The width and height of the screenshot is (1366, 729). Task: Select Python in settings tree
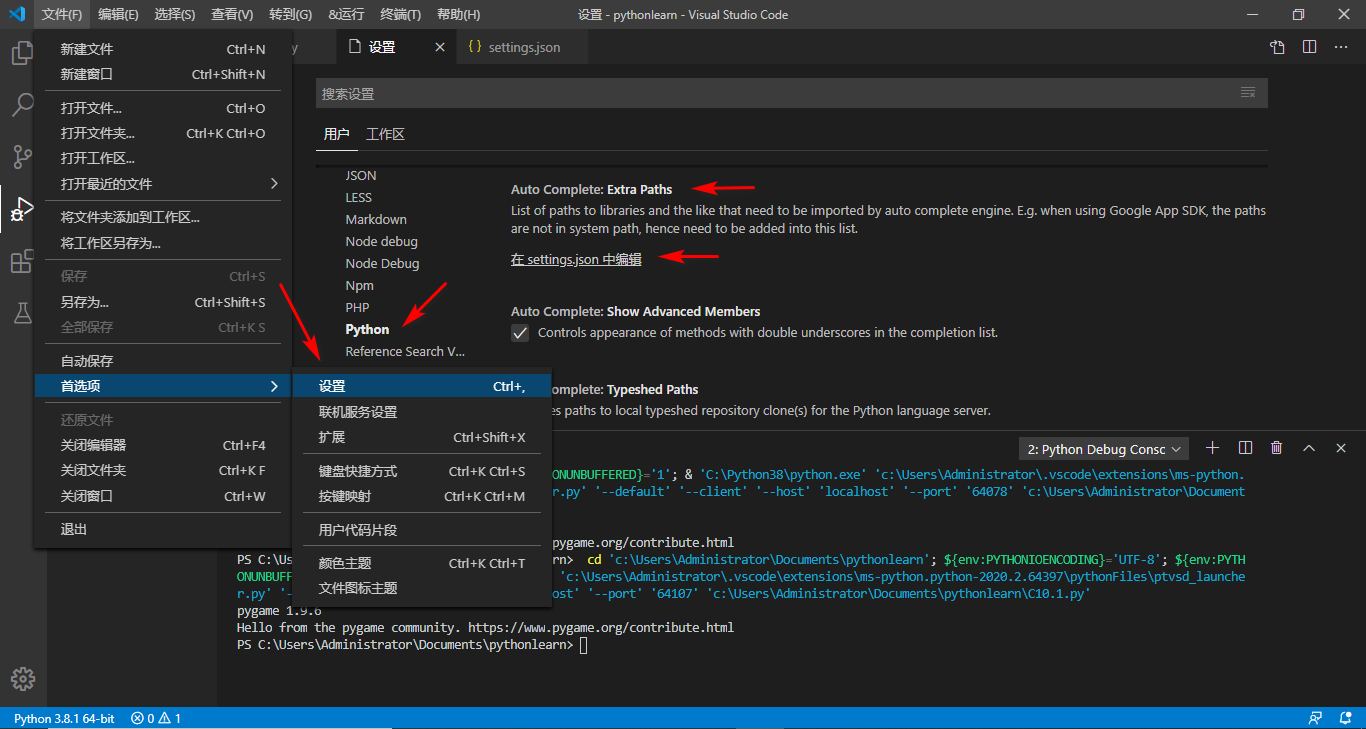(x=367, y=329)
